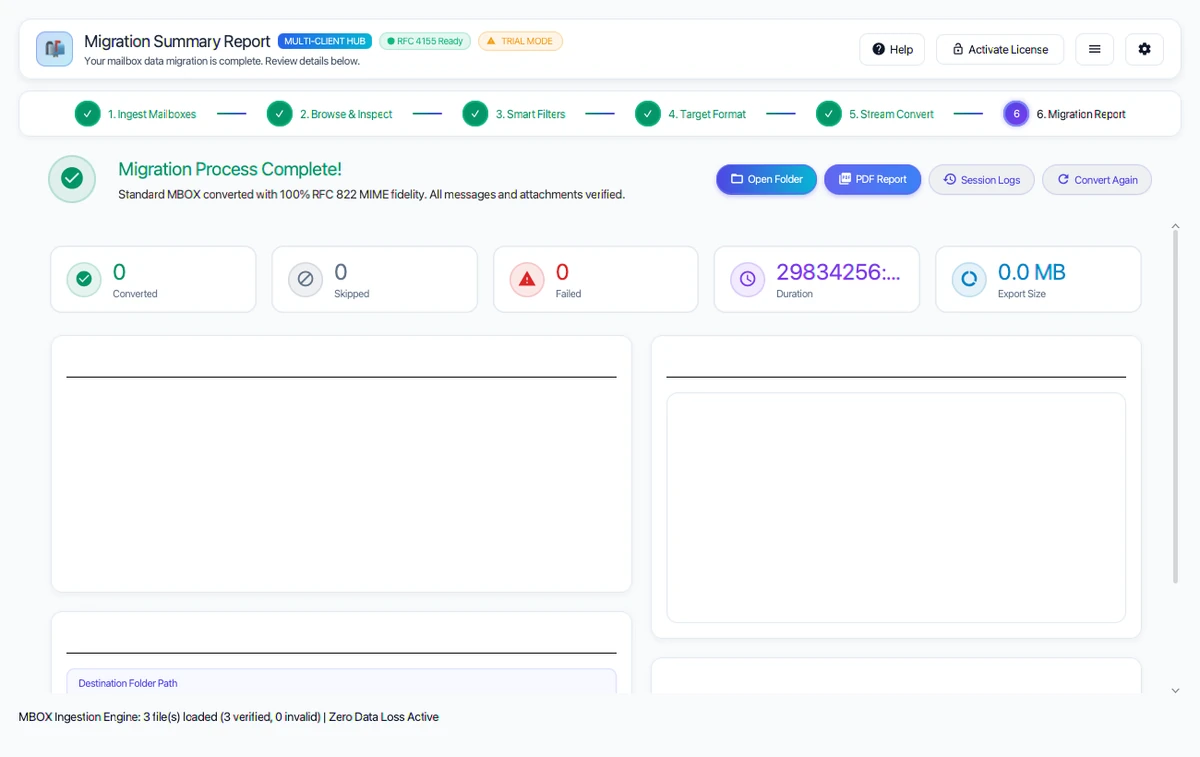The image size is (1200, 757).
Task: Click the Skipped circle-slash icon
Action: click(305, 280)
